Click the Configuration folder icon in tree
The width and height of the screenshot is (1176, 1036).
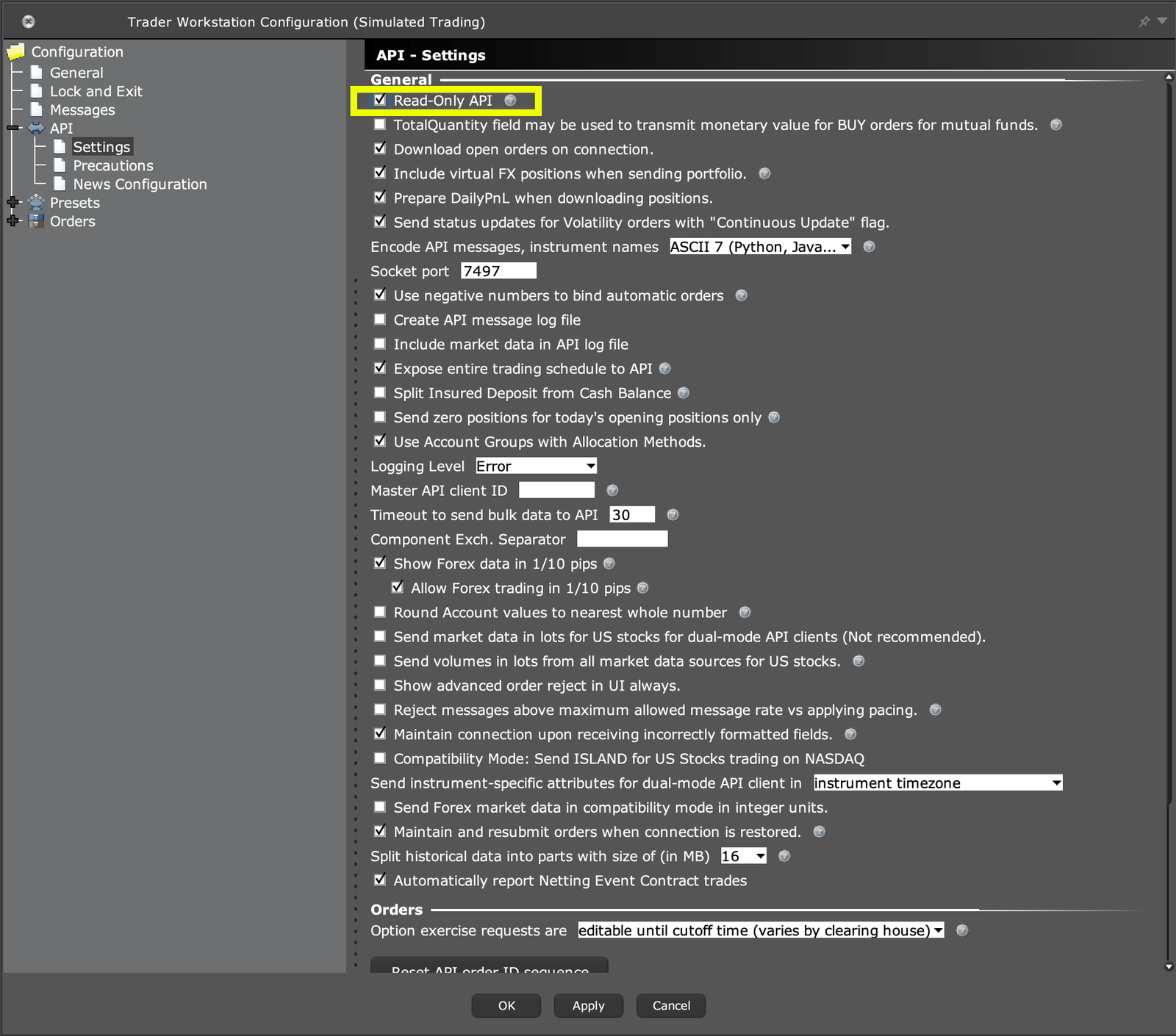pos(15,52)
